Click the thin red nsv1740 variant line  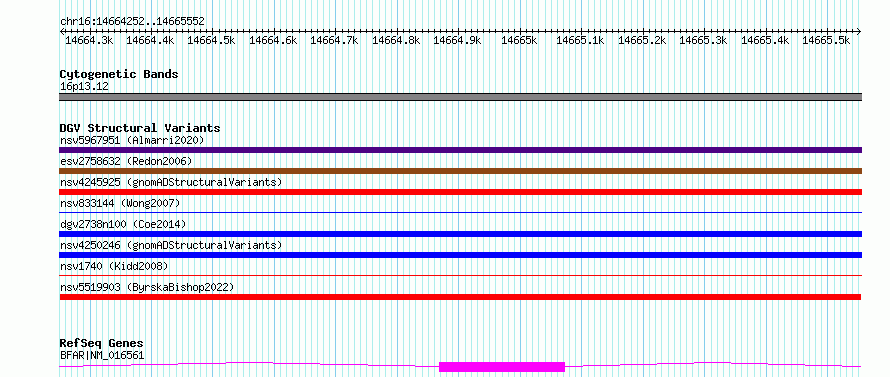tap(460, 275)
